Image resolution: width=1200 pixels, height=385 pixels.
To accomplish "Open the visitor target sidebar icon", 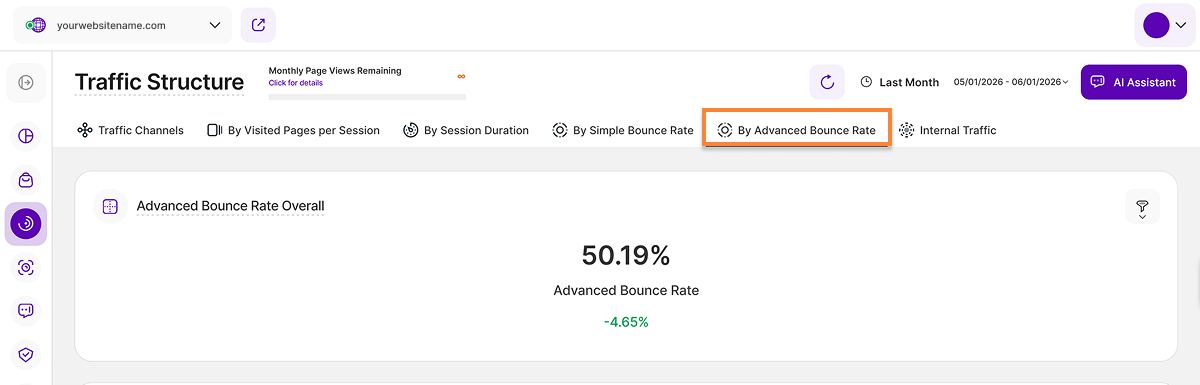I will [26, 267].
